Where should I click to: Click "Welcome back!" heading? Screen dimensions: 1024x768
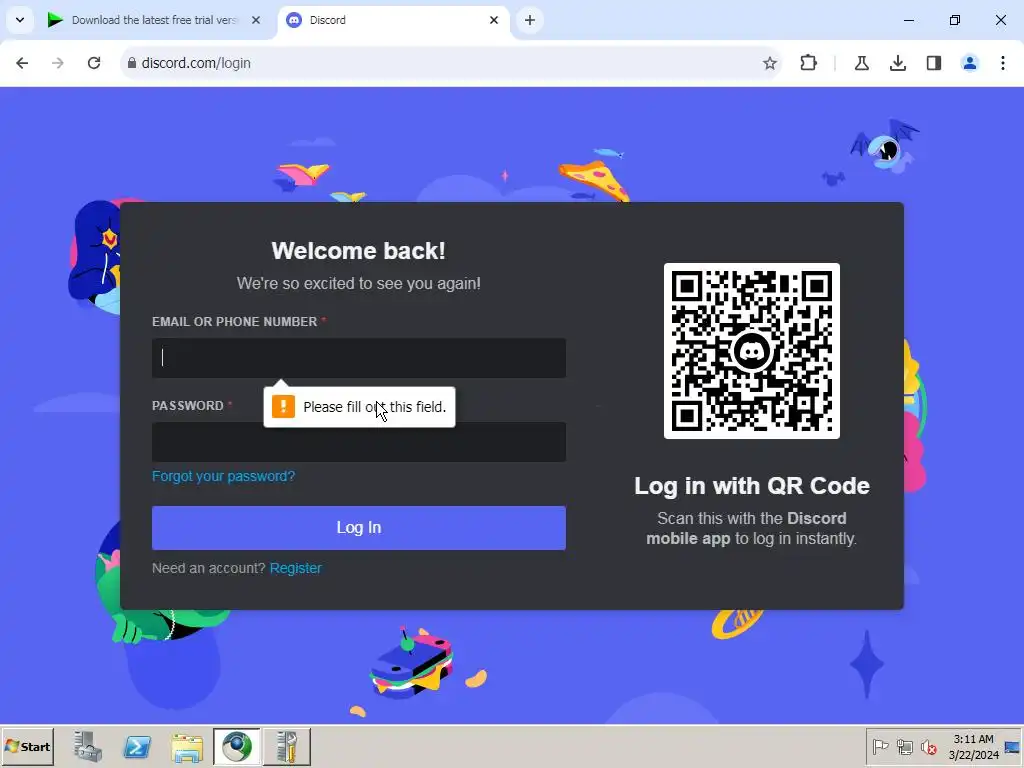[x=359, y=251]
